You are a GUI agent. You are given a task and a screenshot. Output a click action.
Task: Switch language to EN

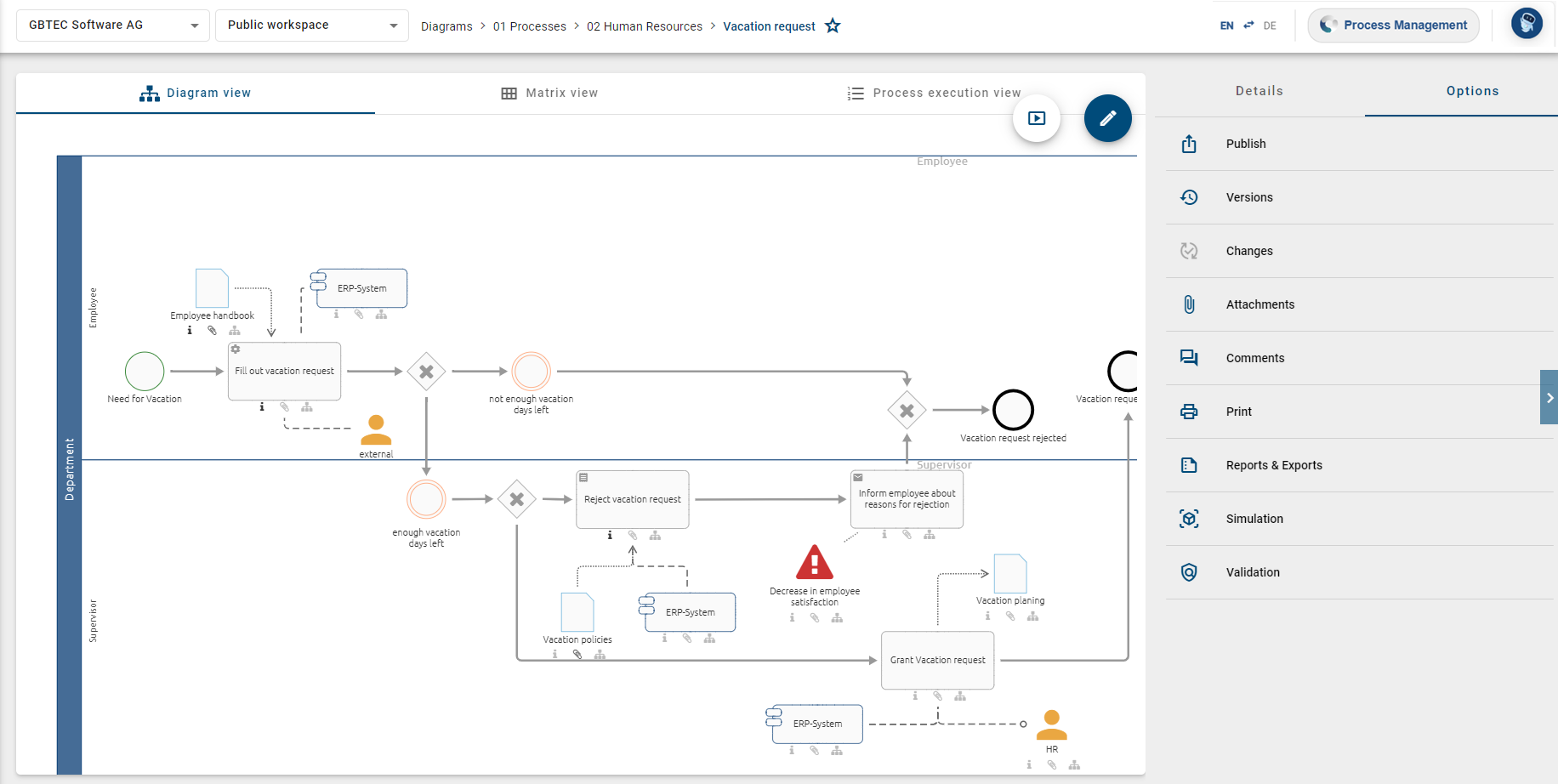[x=1226, y=26]
